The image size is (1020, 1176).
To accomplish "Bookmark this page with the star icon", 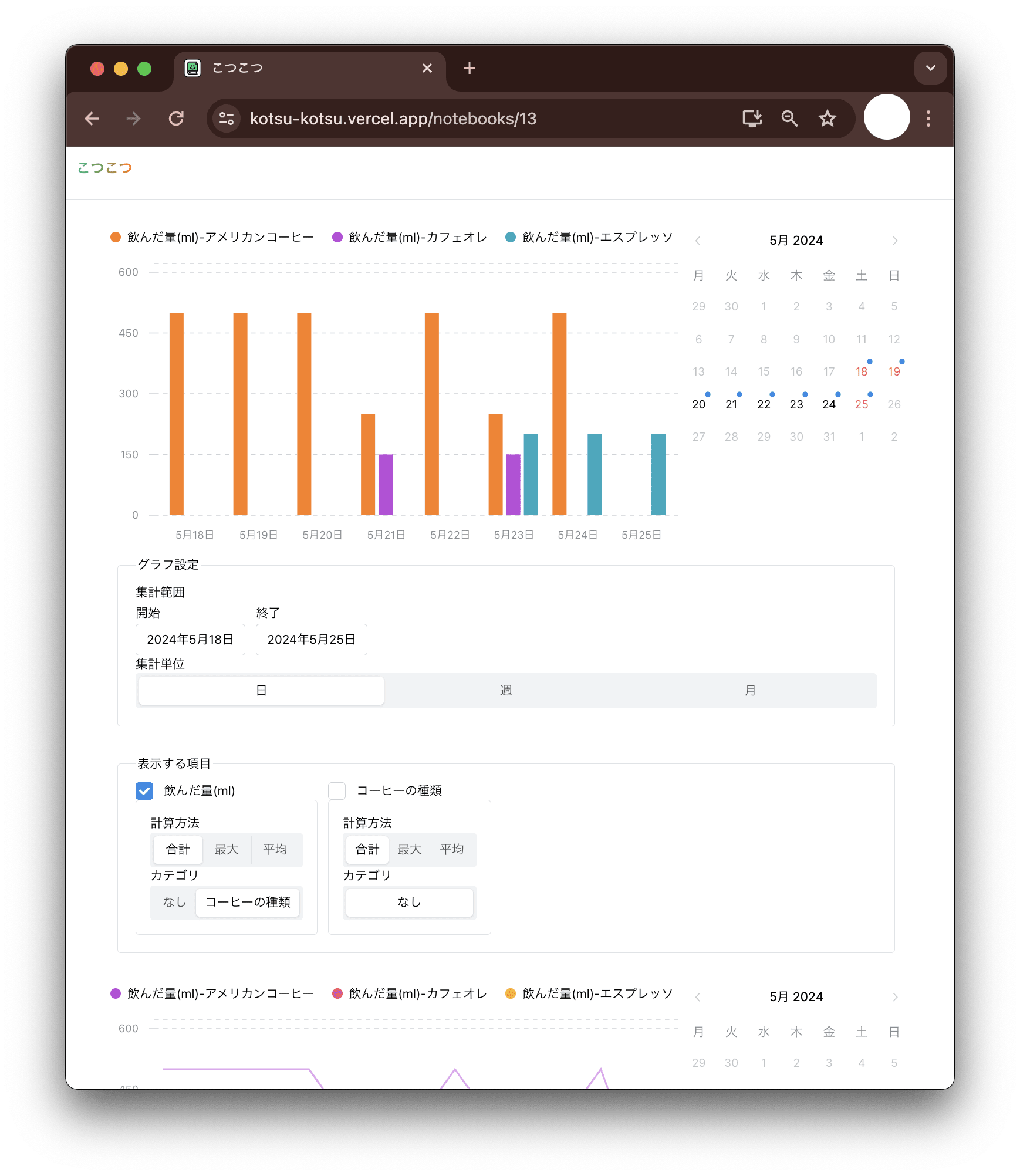I will (x=827, y=119).
